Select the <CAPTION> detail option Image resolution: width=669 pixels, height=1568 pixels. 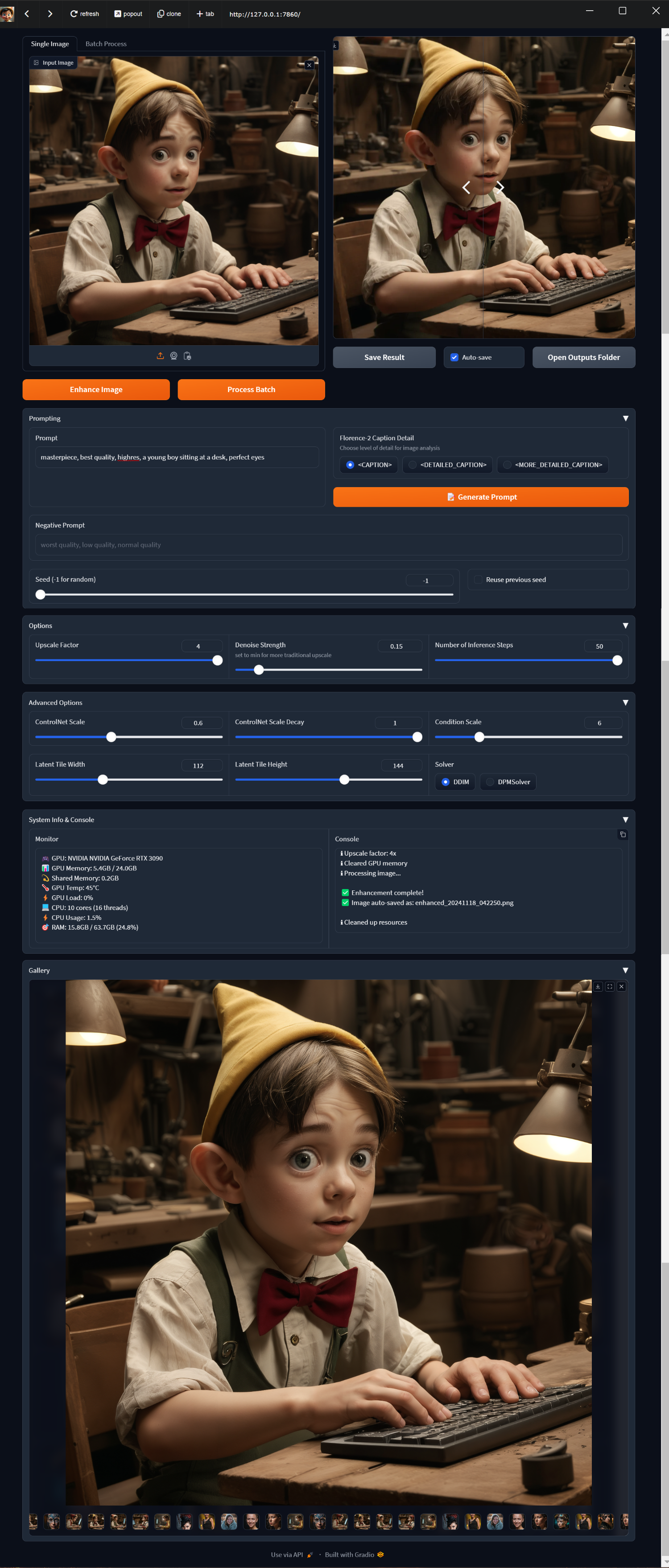tap(368, 465)
